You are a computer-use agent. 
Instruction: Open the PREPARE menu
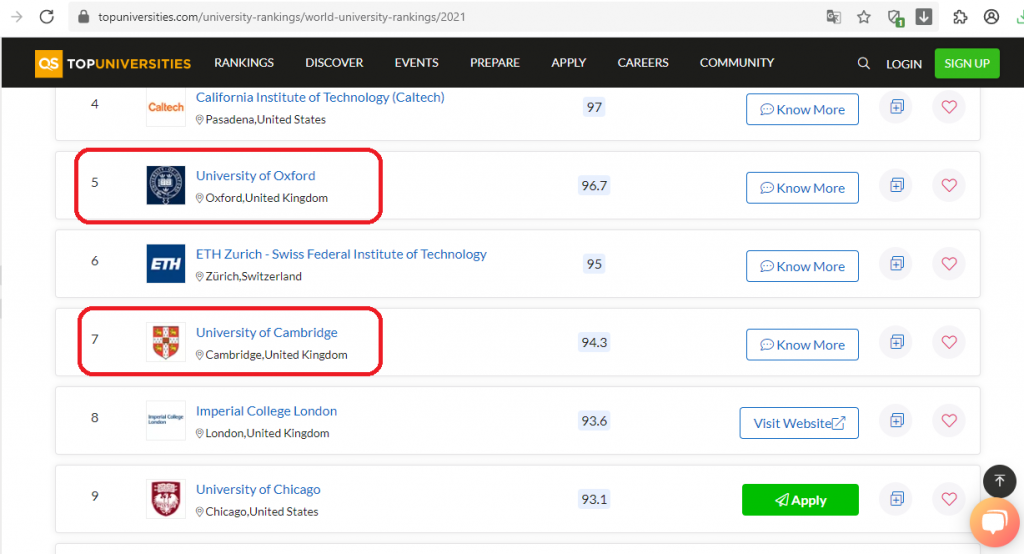pos(494,63)
